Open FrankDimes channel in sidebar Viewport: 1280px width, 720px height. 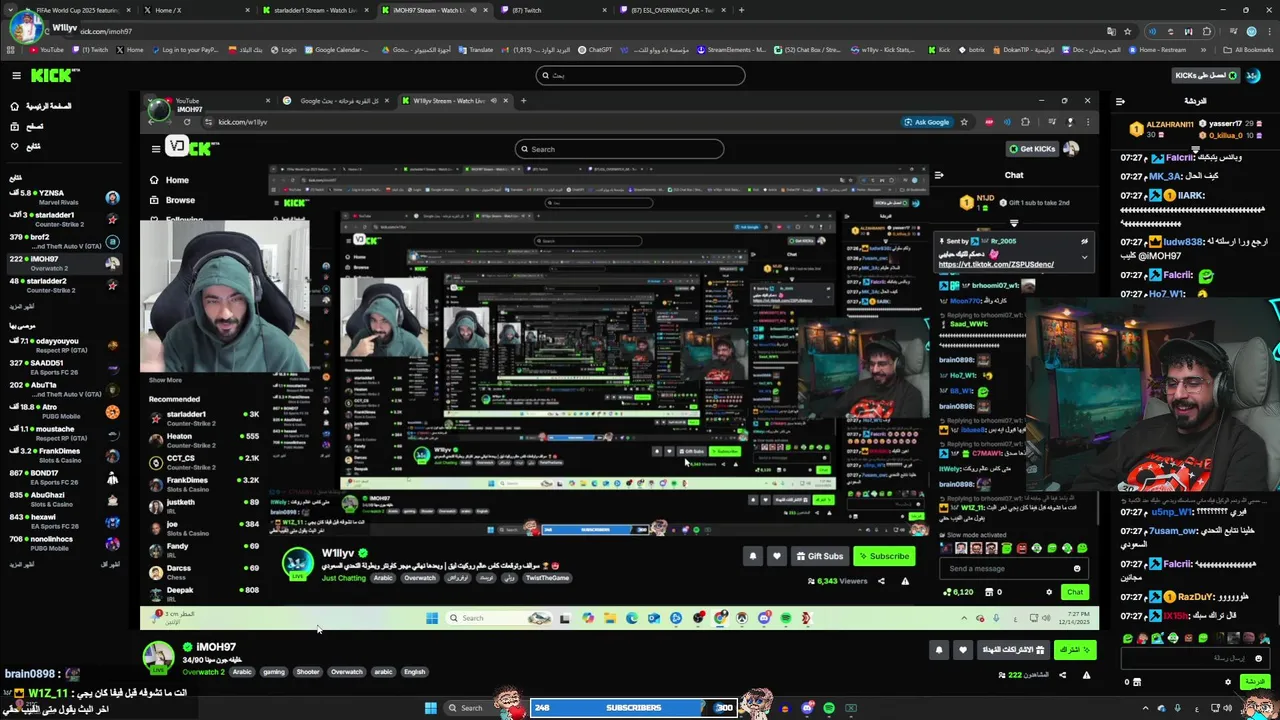click(64, 455)
